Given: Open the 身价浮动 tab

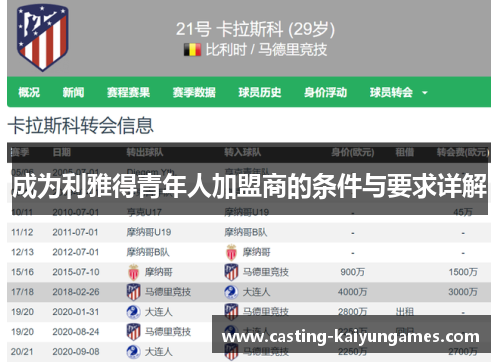Looking at the screenshot, I should coord(325,92).
